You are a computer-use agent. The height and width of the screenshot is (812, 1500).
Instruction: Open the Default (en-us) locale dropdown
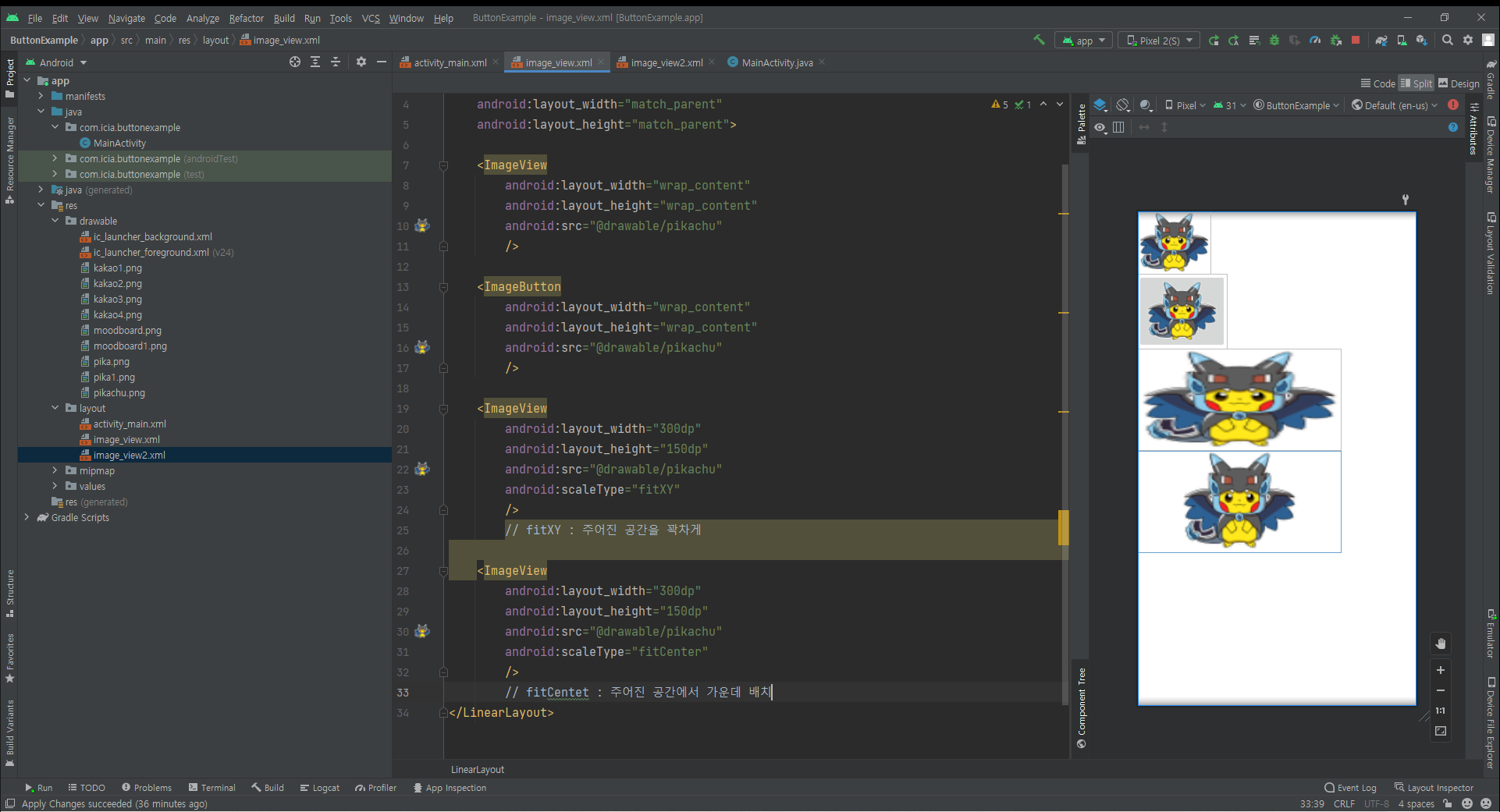coord(1395,105)
